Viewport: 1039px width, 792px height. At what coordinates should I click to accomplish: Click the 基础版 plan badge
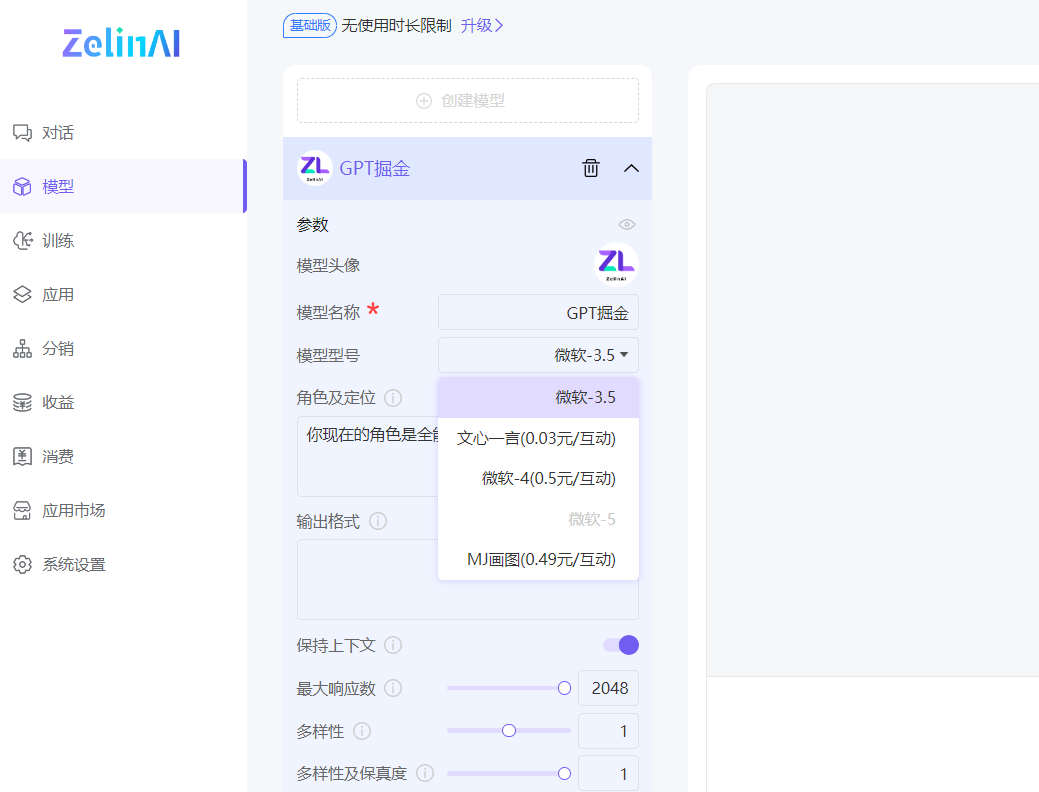pyautogui.click(x=310, y=26)
